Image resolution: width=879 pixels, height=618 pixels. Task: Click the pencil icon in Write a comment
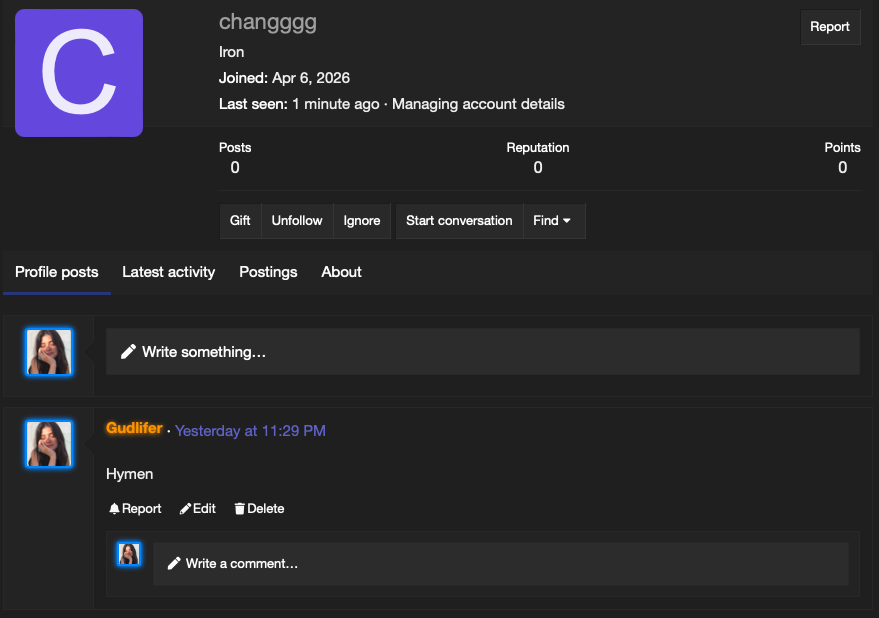pyautogui.click(x=174, y=564)
